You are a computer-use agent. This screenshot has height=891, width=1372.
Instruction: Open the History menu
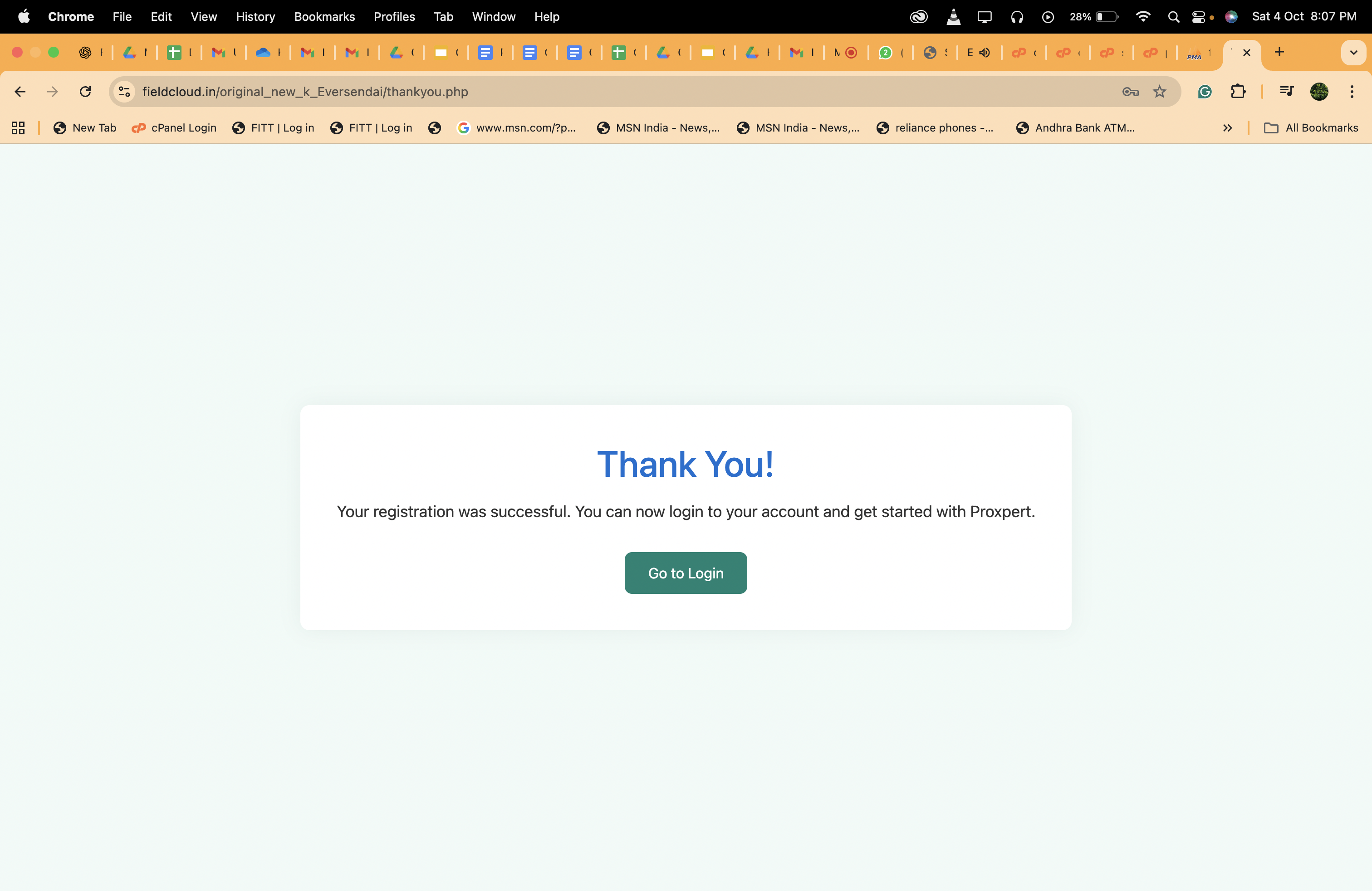pyautogui.click(x=255, y=17)
